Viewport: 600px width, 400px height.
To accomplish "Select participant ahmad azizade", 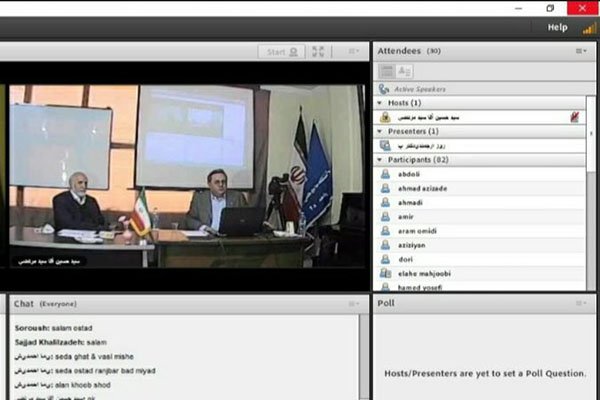I will (480, 188).
